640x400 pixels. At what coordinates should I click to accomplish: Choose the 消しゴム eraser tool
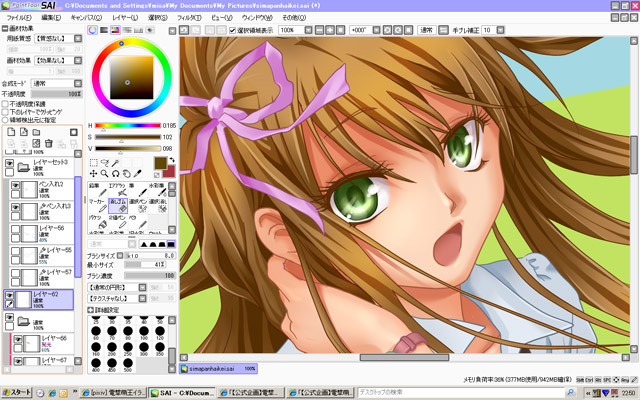[x=118, y=206]
